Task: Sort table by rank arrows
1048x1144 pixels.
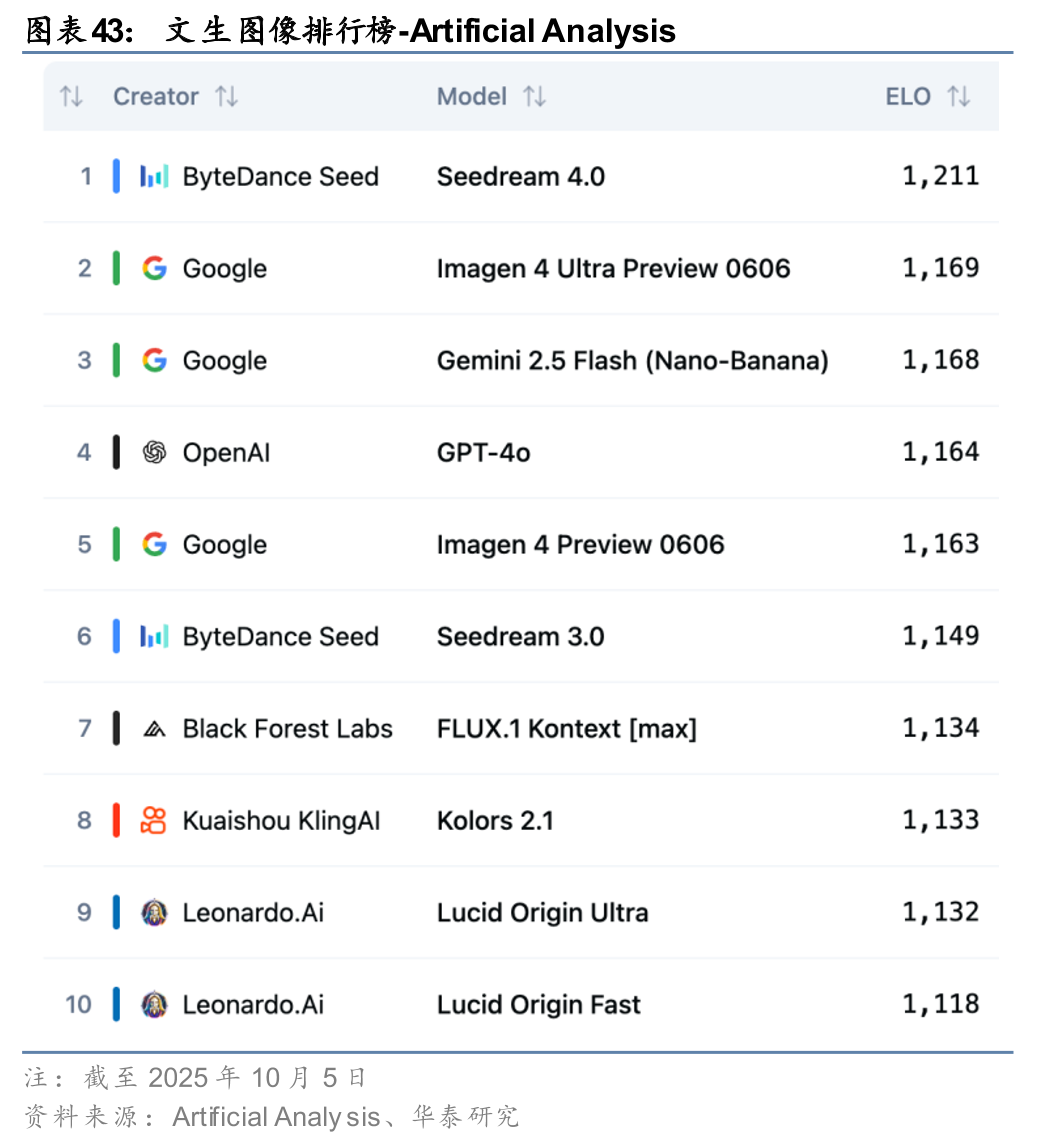Action: (71, 97)
